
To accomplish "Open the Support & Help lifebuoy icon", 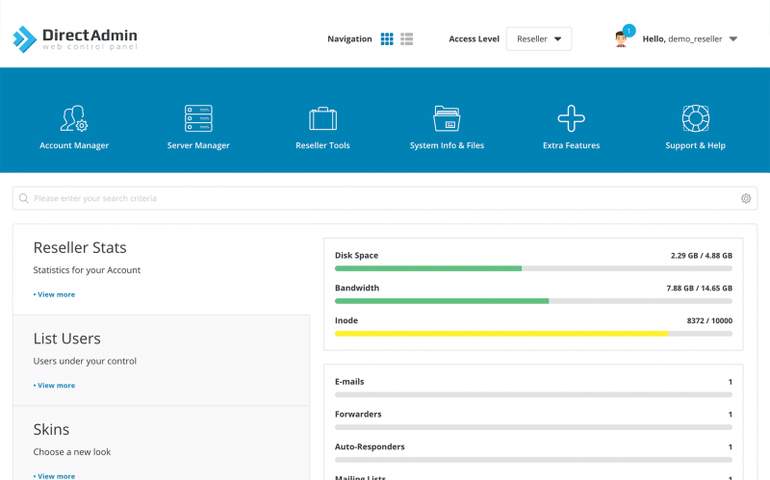I will [695, 118].
